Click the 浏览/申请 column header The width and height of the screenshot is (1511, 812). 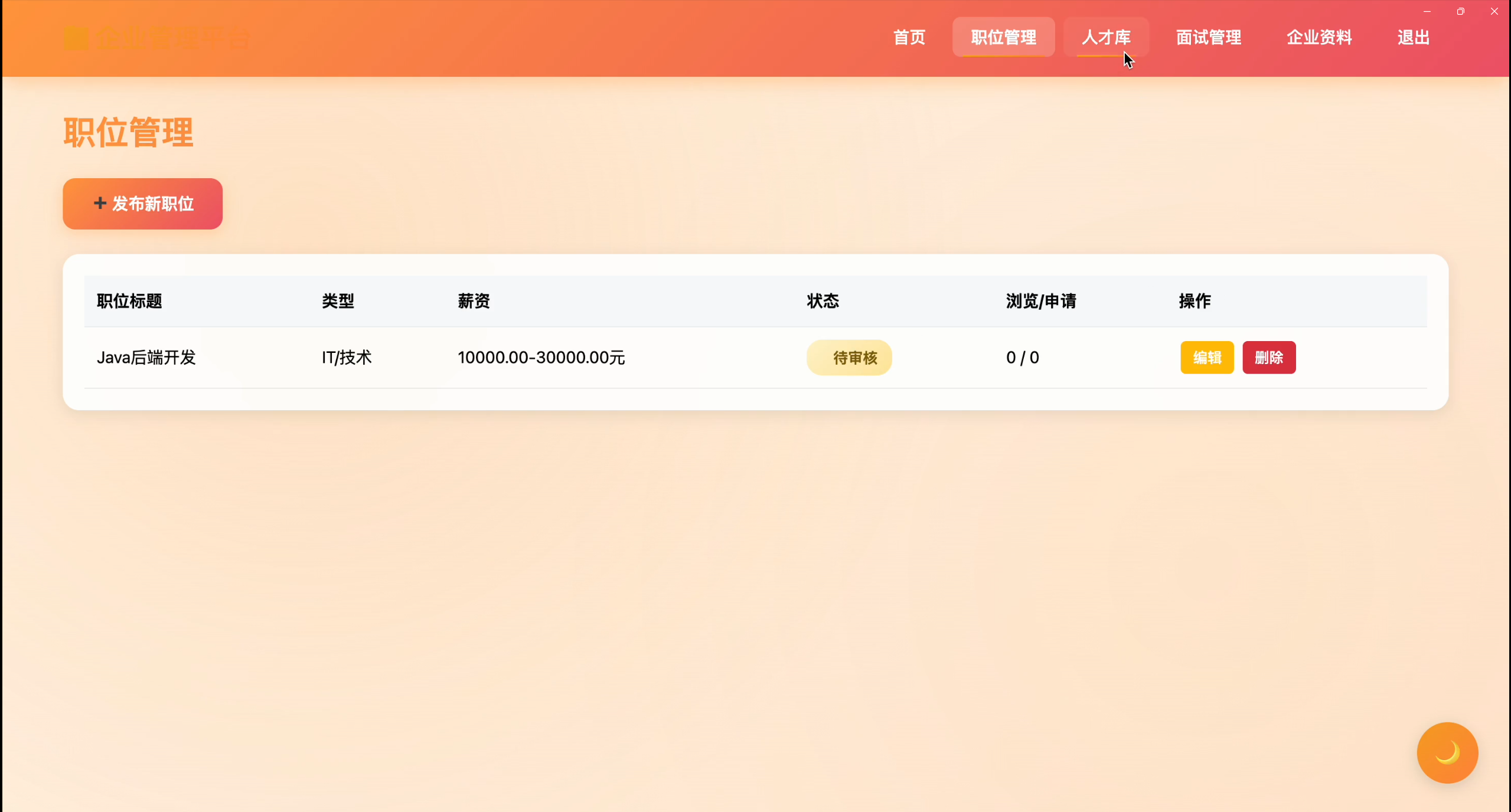point(1040,301)
